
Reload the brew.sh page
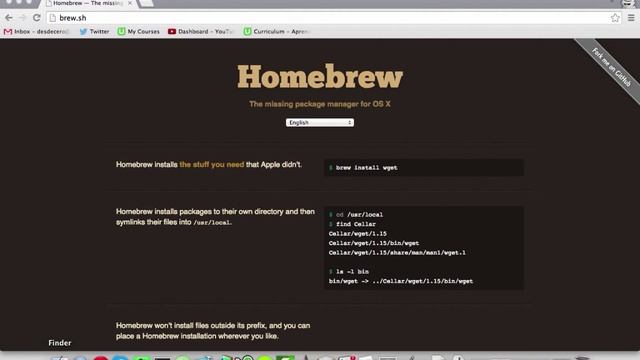[37, 18]
